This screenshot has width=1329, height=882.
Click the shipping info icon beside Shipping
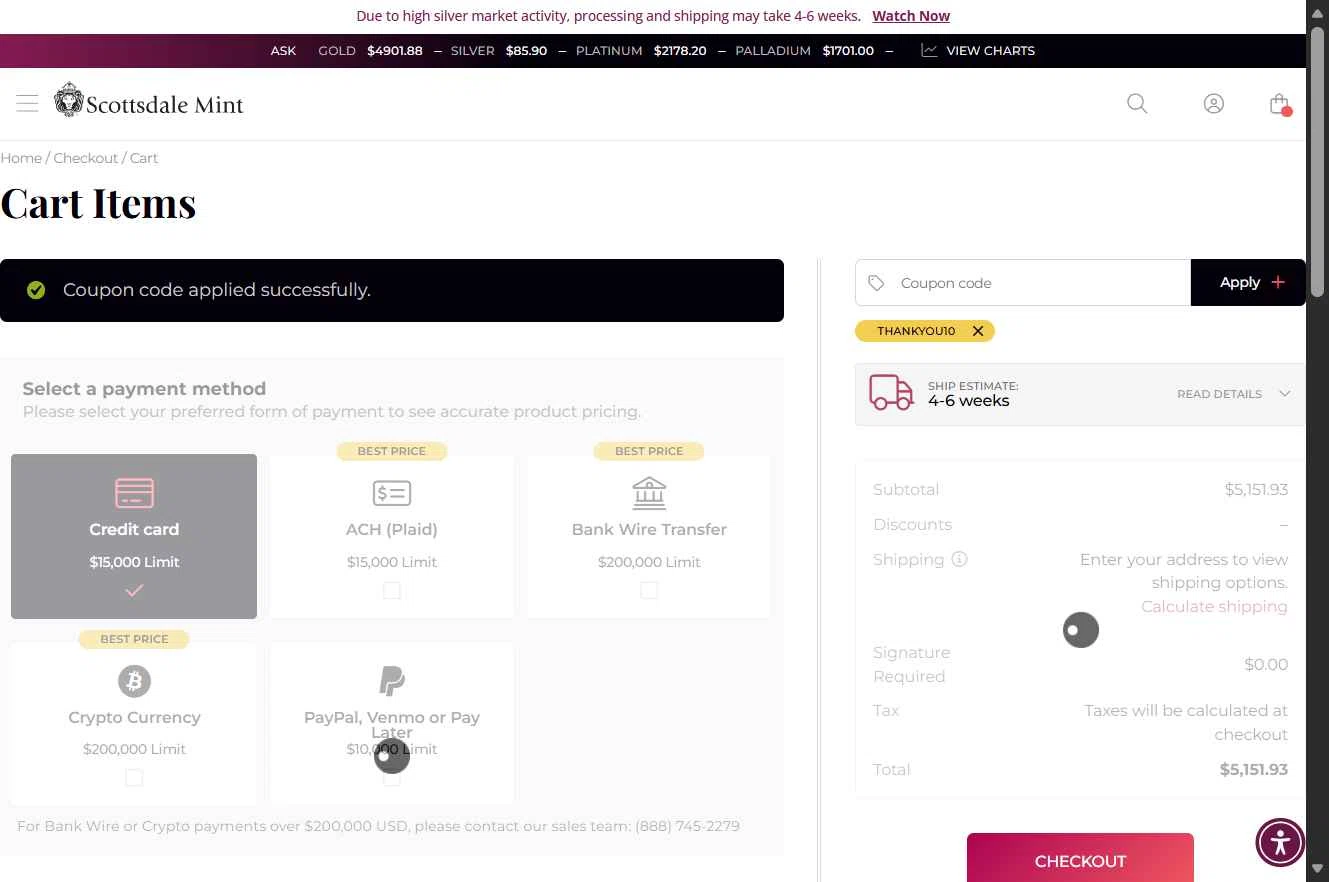pyautogui.click(x=959, y=559)
